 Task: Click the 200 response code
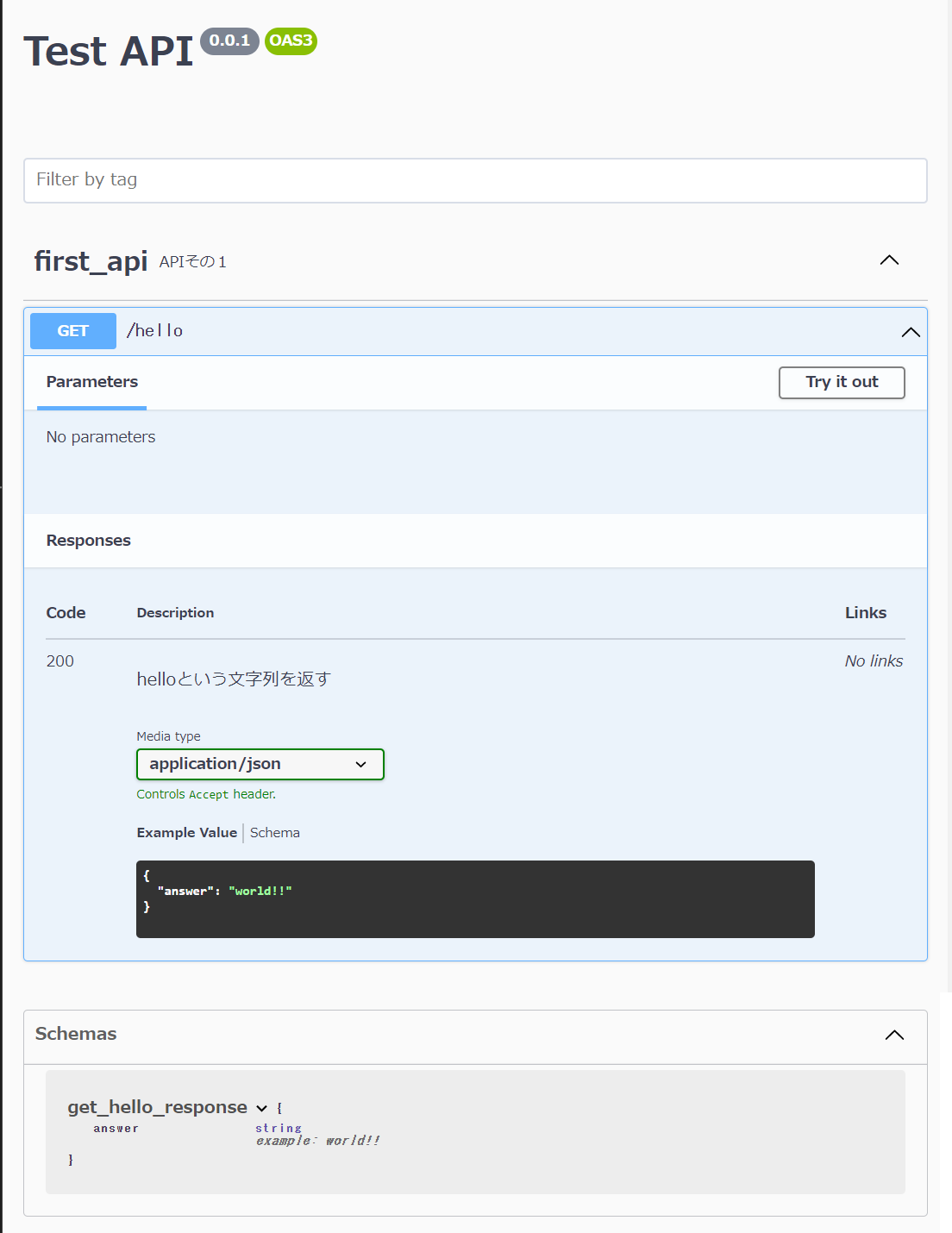[x=60, y=661]
